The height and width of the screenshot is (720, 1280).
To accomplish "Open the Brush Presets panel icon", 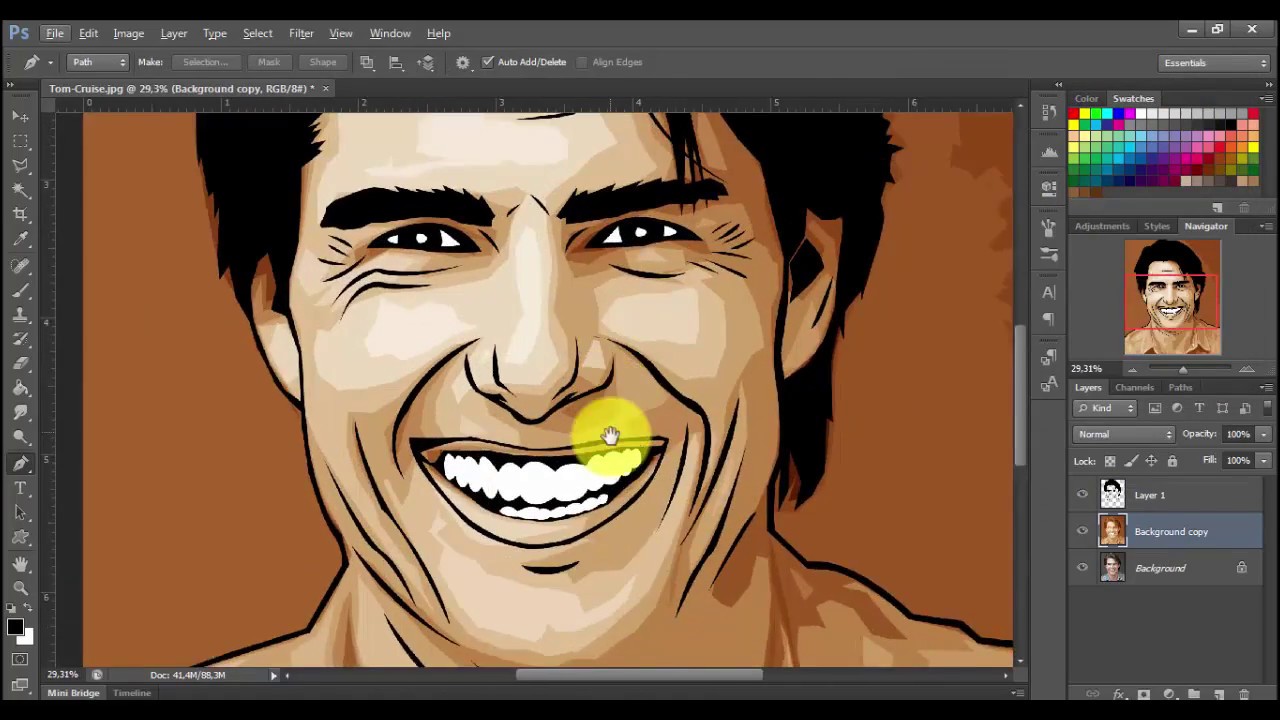I will 1049,256.
